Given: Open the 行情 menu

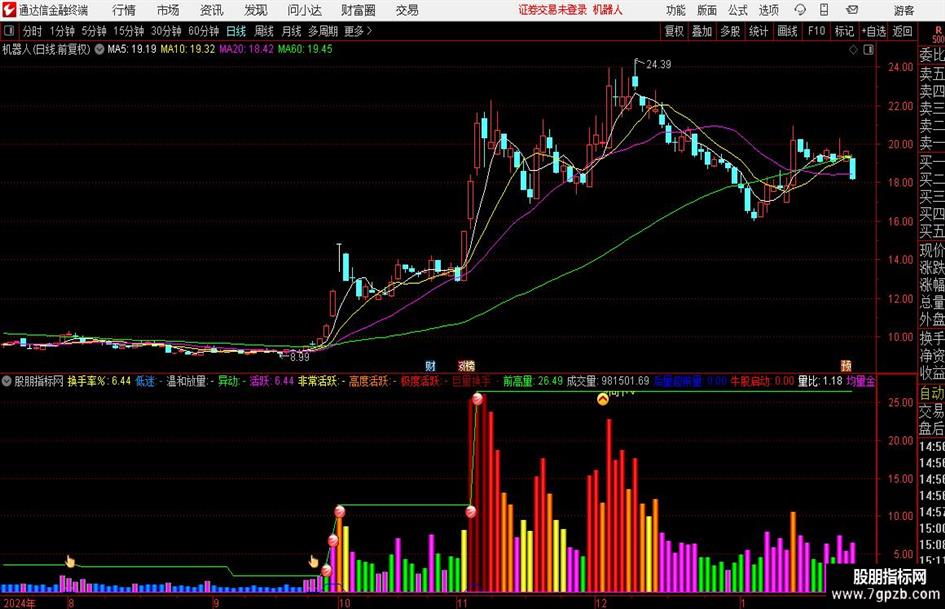Looking at the screenshot, I should click(124, 10).
